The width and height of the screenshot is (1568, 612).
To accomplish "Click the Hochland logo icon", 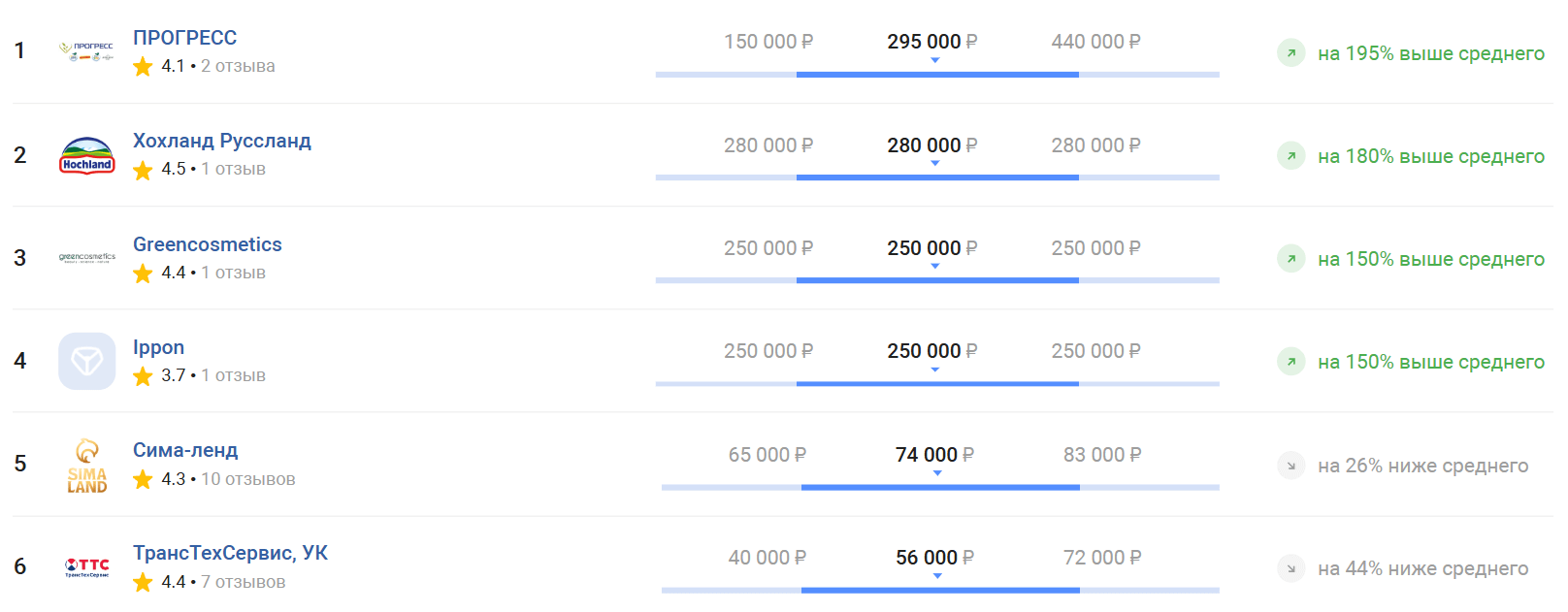I will 87,155.
